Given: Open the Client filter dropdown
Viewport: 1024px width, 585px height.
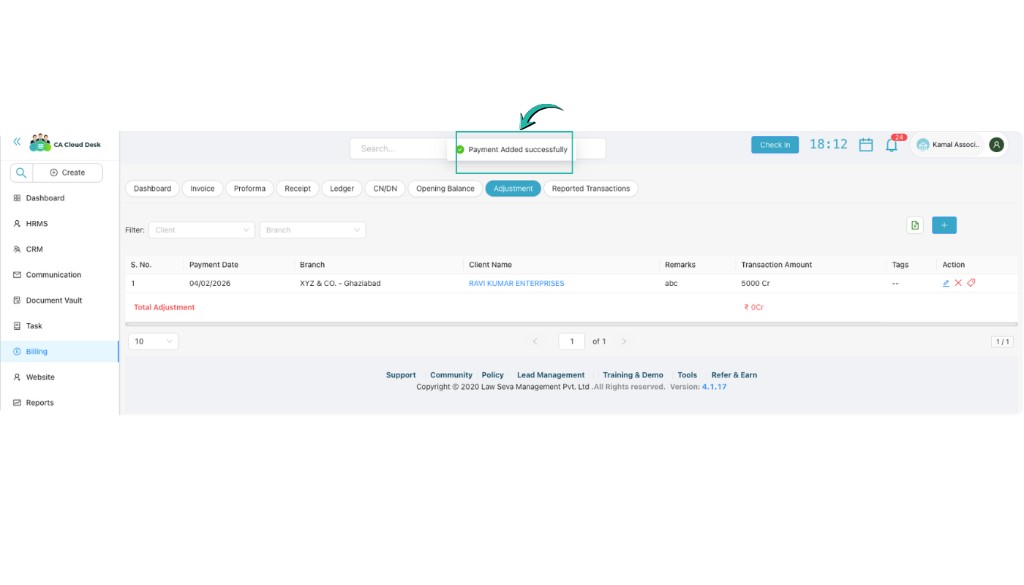Looking at the screenshot, I should pos(203,229).
